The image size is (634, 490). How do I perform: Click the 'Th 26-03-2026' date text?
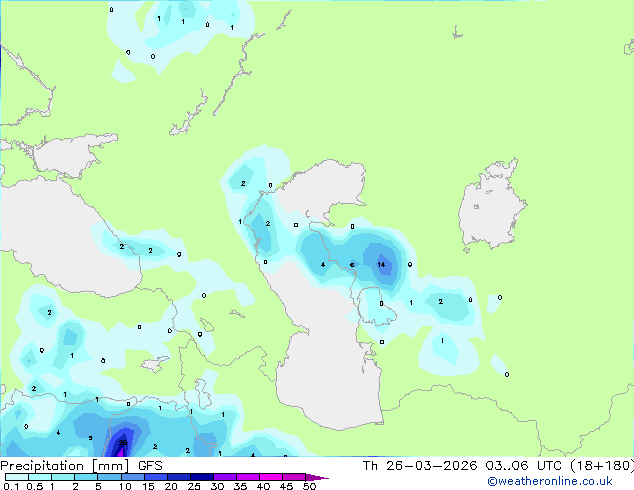[420, 466]
